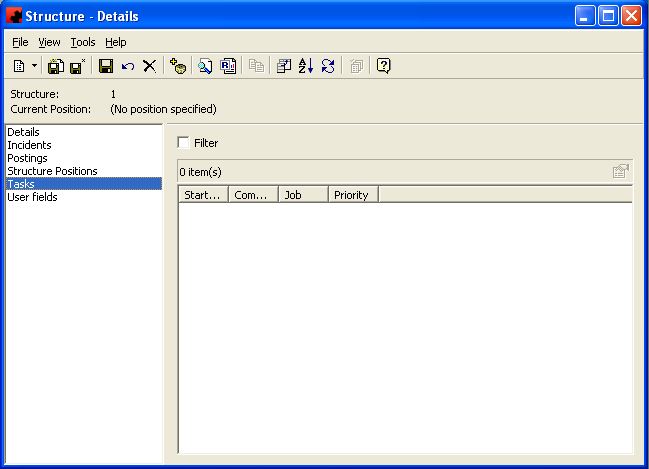Click the floppy disk Save icon

(x=105, y=66)
